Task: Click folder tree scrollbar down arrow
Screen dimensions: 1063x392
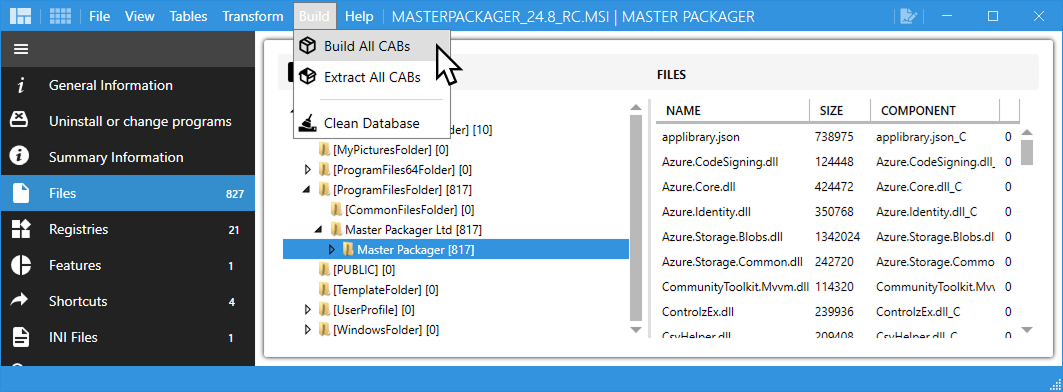Action: pos(635,330)
